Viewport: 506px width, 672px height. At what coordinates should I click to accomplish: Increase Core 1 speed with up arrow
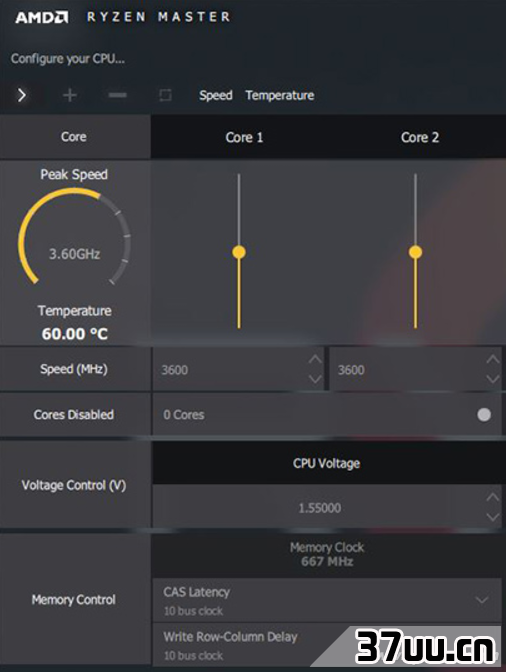click(x=315, y=359)
